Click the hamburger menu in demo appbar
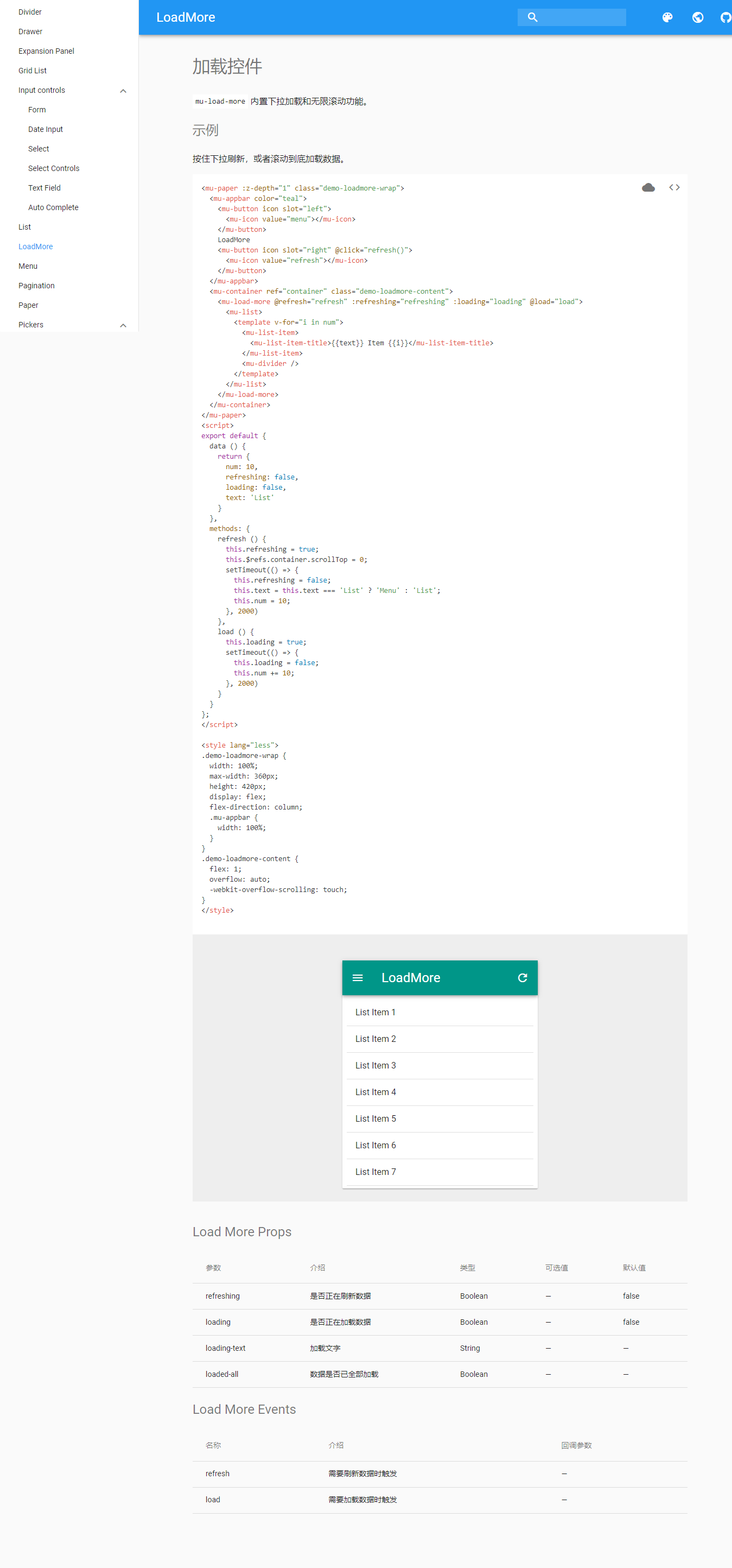 [358, 978]
